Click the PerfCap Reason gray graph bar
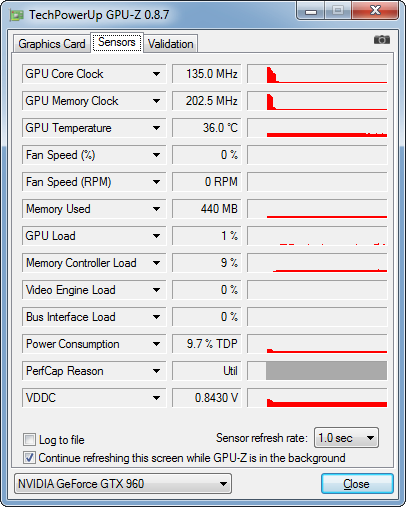Viewport: 406px width, 507px height. tap(326, 370)
